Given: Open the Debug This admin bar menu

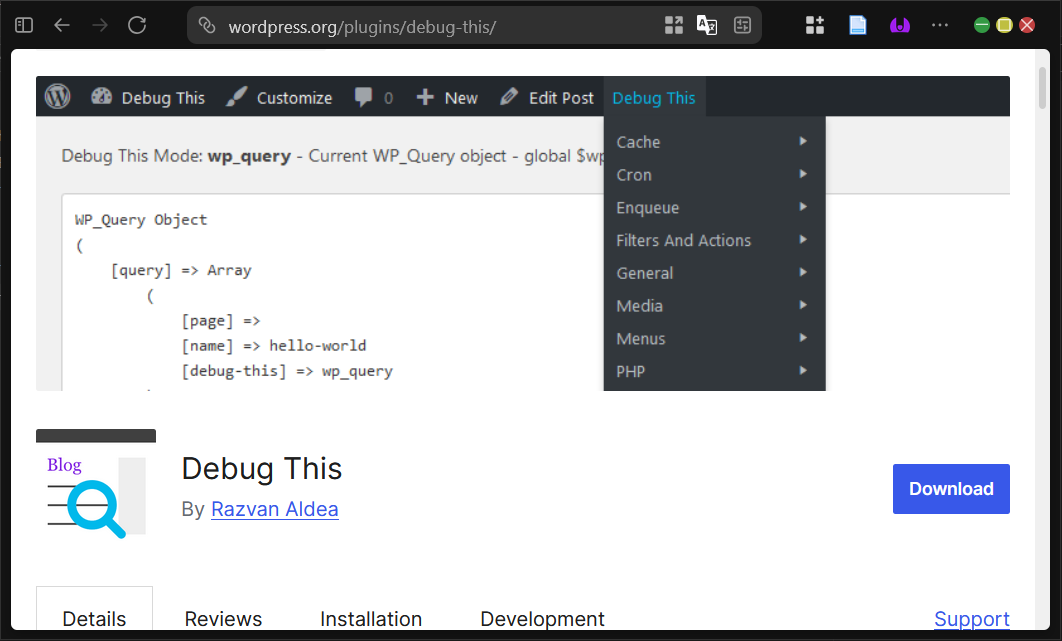Looking at the screenshot, I should point(654,98).
